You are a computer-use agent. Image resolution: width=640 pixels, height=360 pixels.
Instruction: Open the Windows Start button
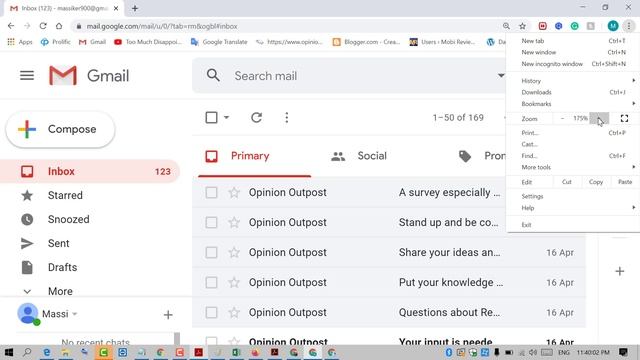[8, 352]
